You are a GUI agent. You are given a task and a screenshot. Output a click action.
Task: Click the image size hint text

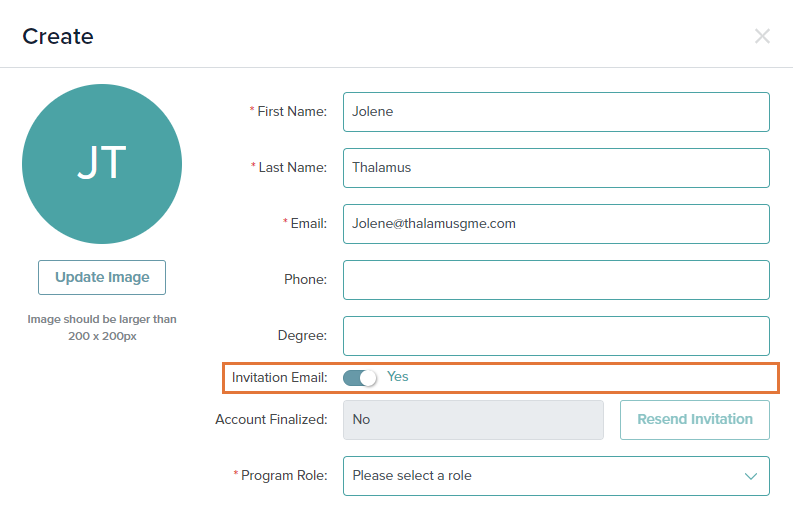pyautogui.click(x=102, y=327)
